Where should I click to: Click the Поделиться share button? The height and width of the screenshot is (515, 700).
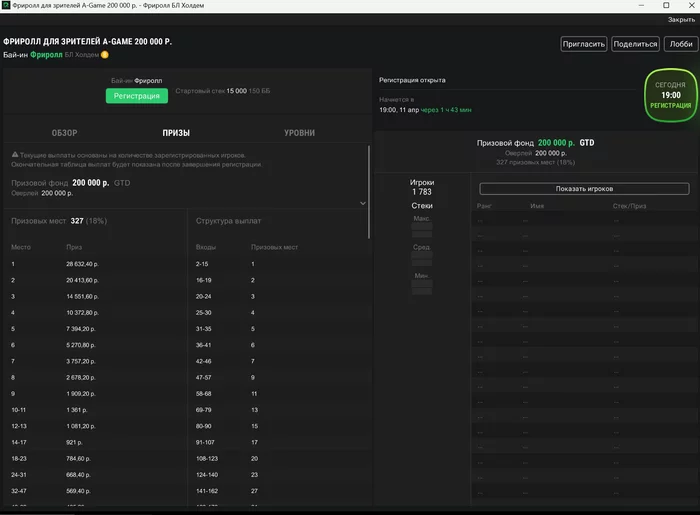pos(635,44)
